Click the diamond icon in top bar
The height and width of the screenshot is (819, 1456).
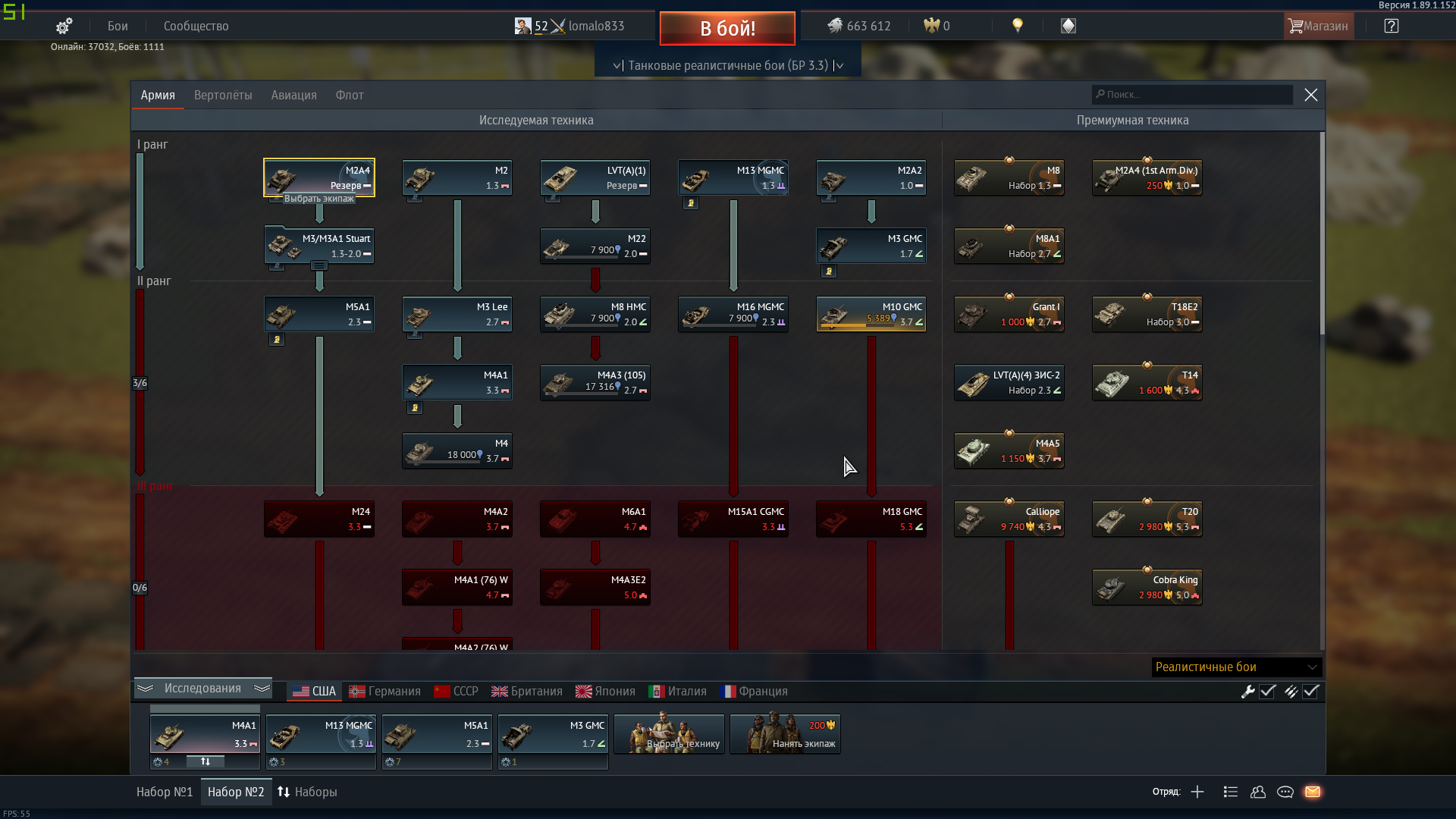pyautogui.click(x=1068, y=26)
